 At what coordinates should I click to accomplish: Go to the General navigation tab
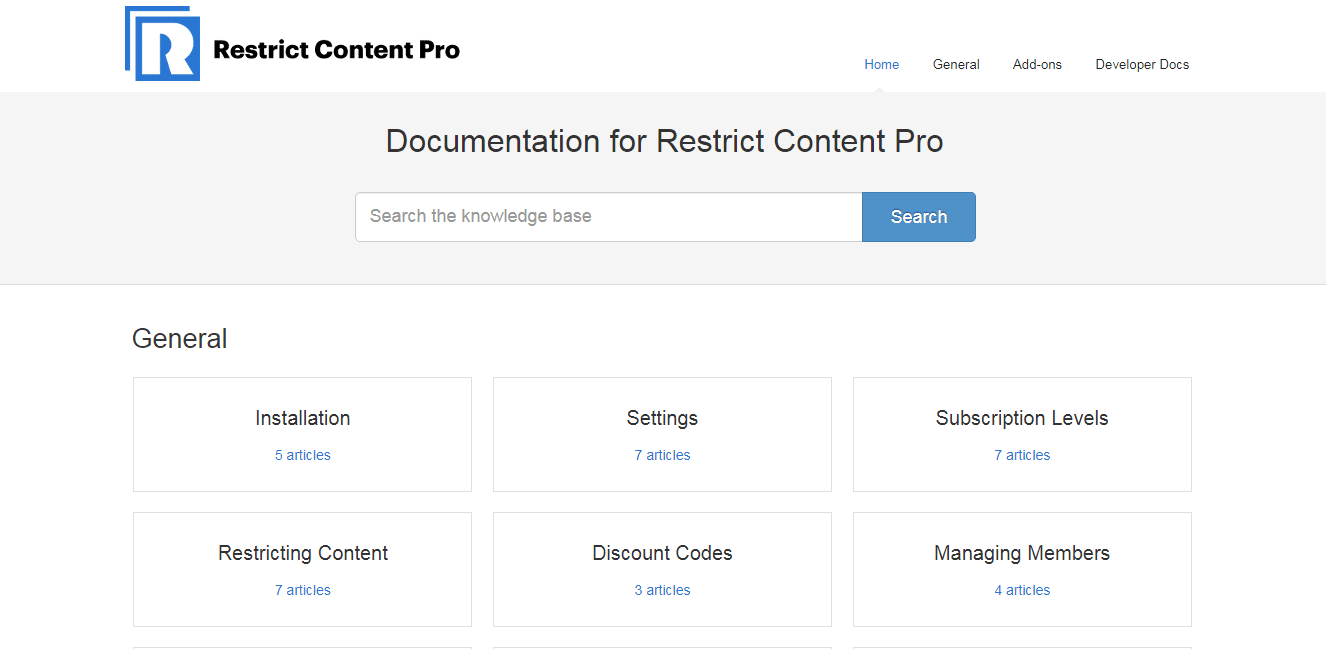click(956, 64)
